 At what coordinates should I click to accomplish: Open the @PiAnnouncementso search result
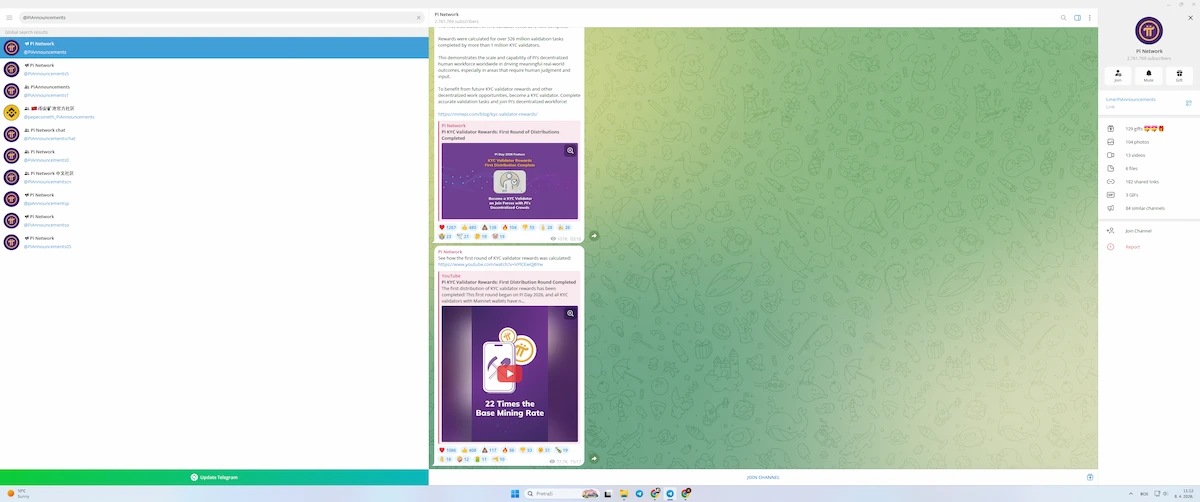tap(214, 220)
